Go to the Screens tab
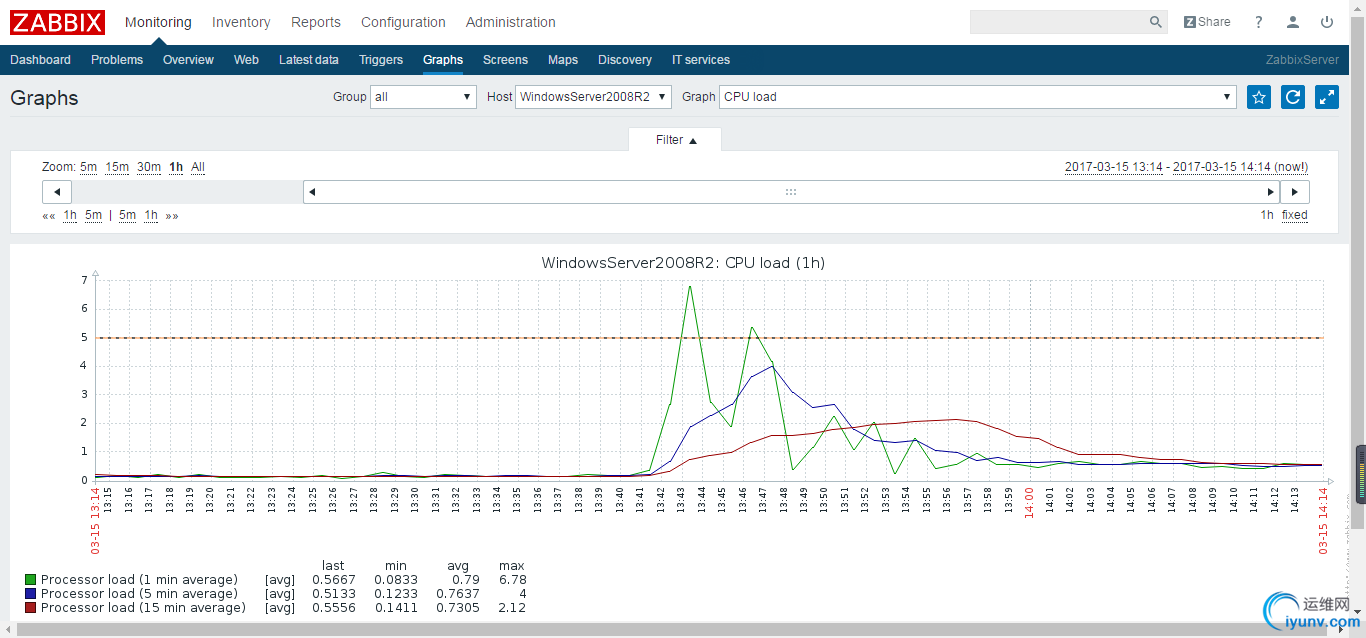Viewport: 1366px width, 638px height. point(505,60)
